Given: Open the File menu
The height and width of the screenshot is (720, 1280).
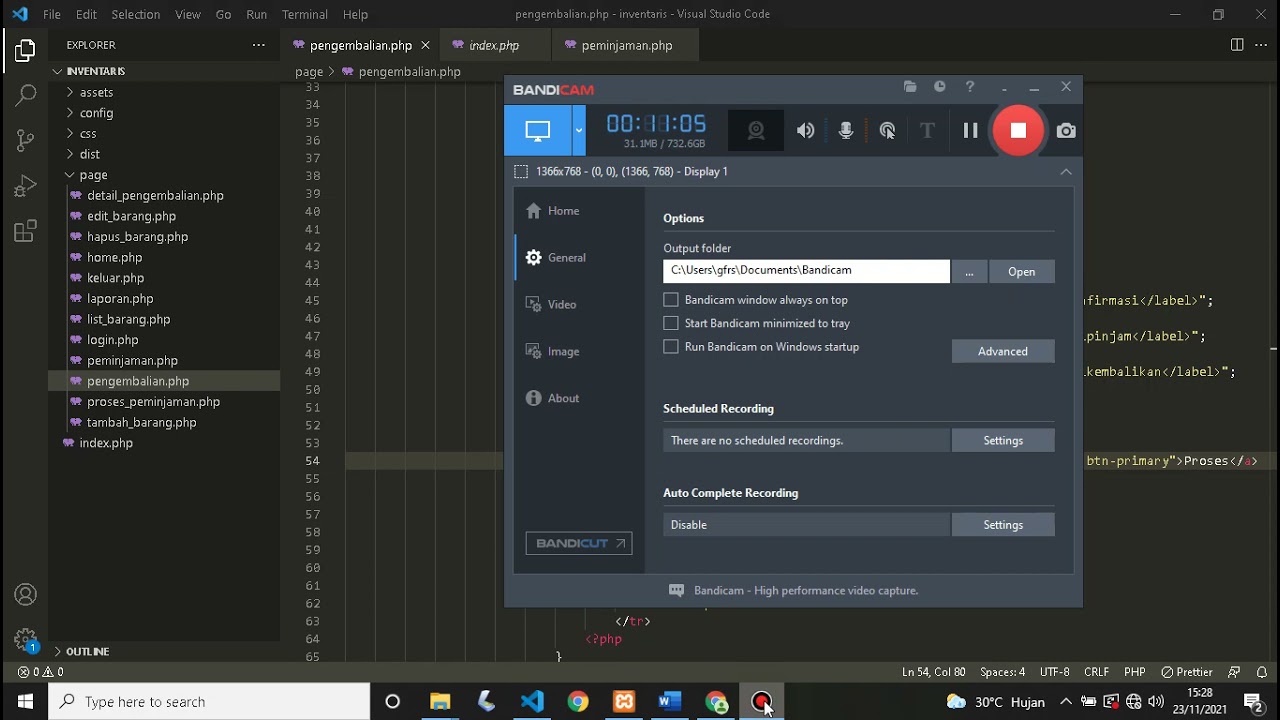Looking at the screenshot, I should (52, 14).
